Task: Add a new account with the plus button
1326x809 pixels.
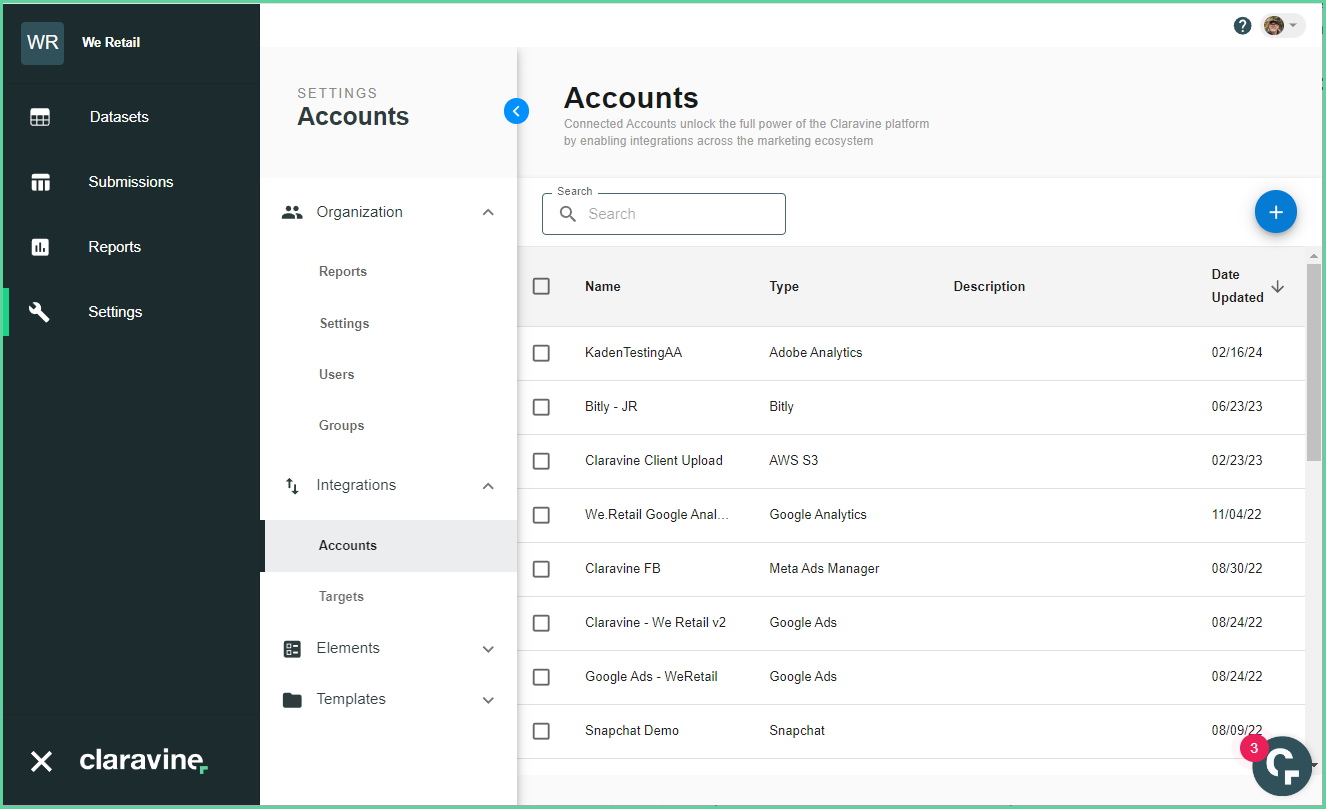Action: click(x=1276, y=212)
